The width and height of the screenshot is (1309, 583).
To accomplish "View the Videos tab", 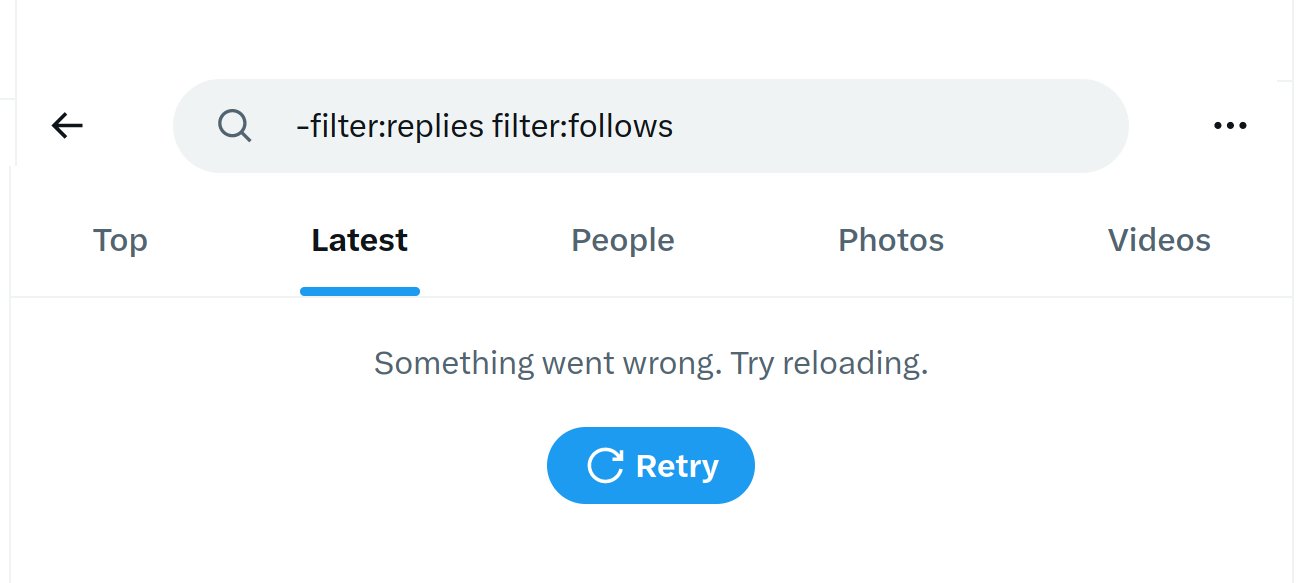I will 1159,240.
